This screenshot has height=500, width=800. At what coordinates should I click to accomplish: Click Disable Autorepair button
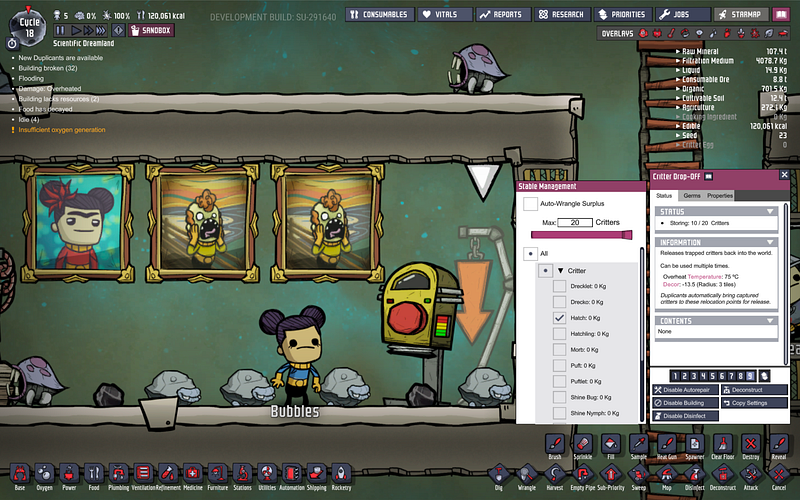click(x=685, y=390)
